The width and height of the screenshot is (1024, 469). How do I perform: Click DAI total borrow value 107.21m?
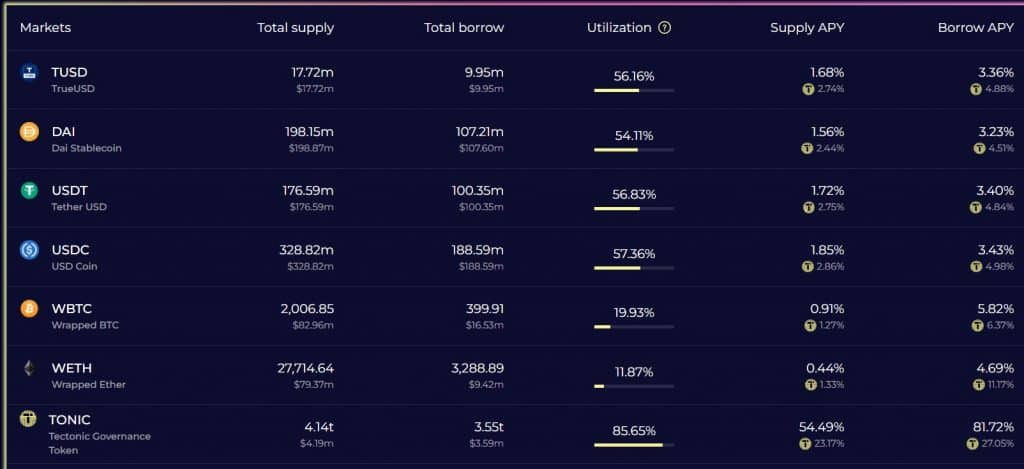pyautogui.click(x=479, y=132)
